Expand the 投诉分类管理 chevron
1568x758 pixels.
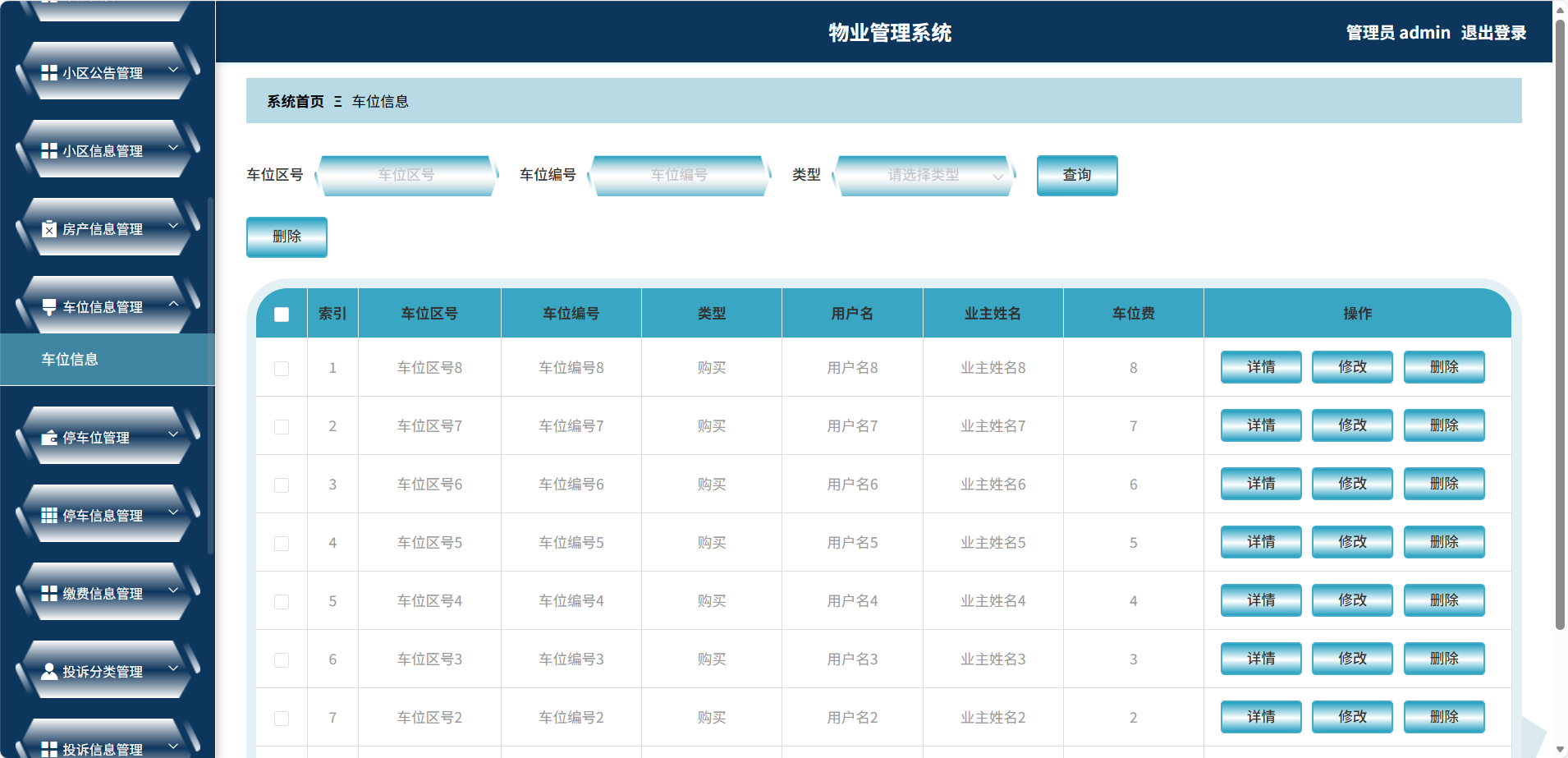pyautogui.click(x=173, y=668)
